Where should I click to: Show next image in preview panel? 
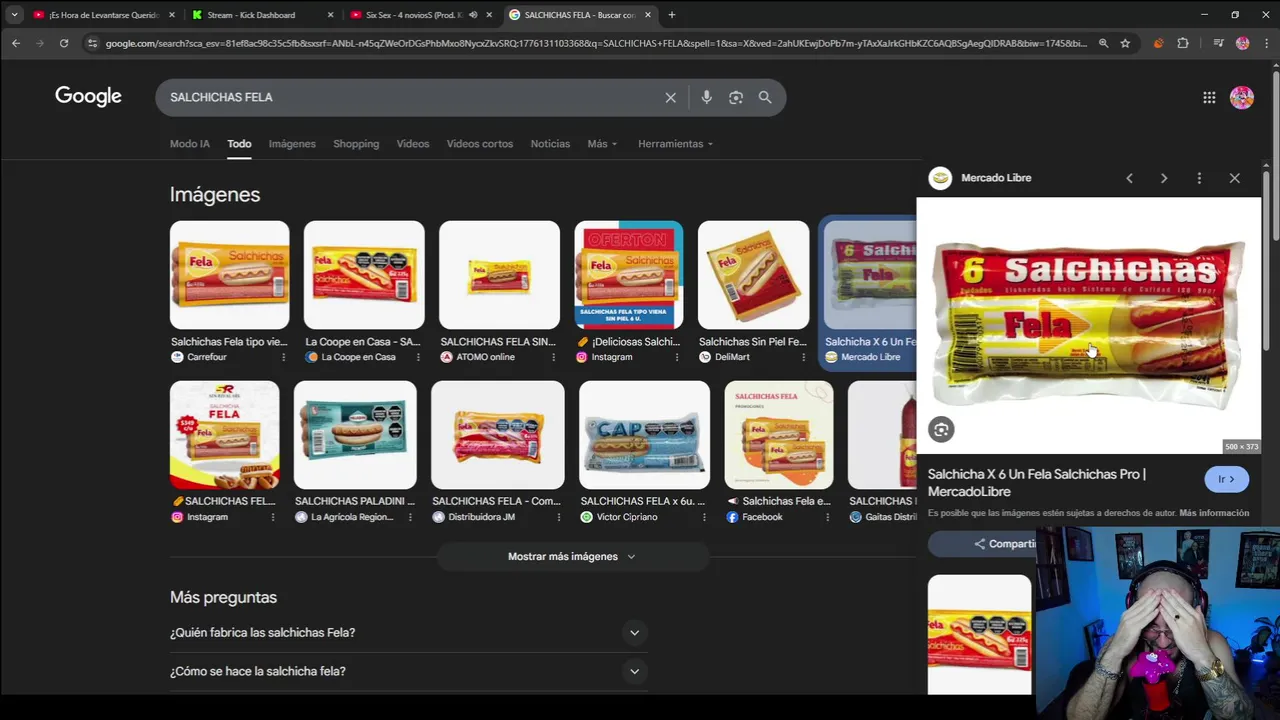(1164, 178)
